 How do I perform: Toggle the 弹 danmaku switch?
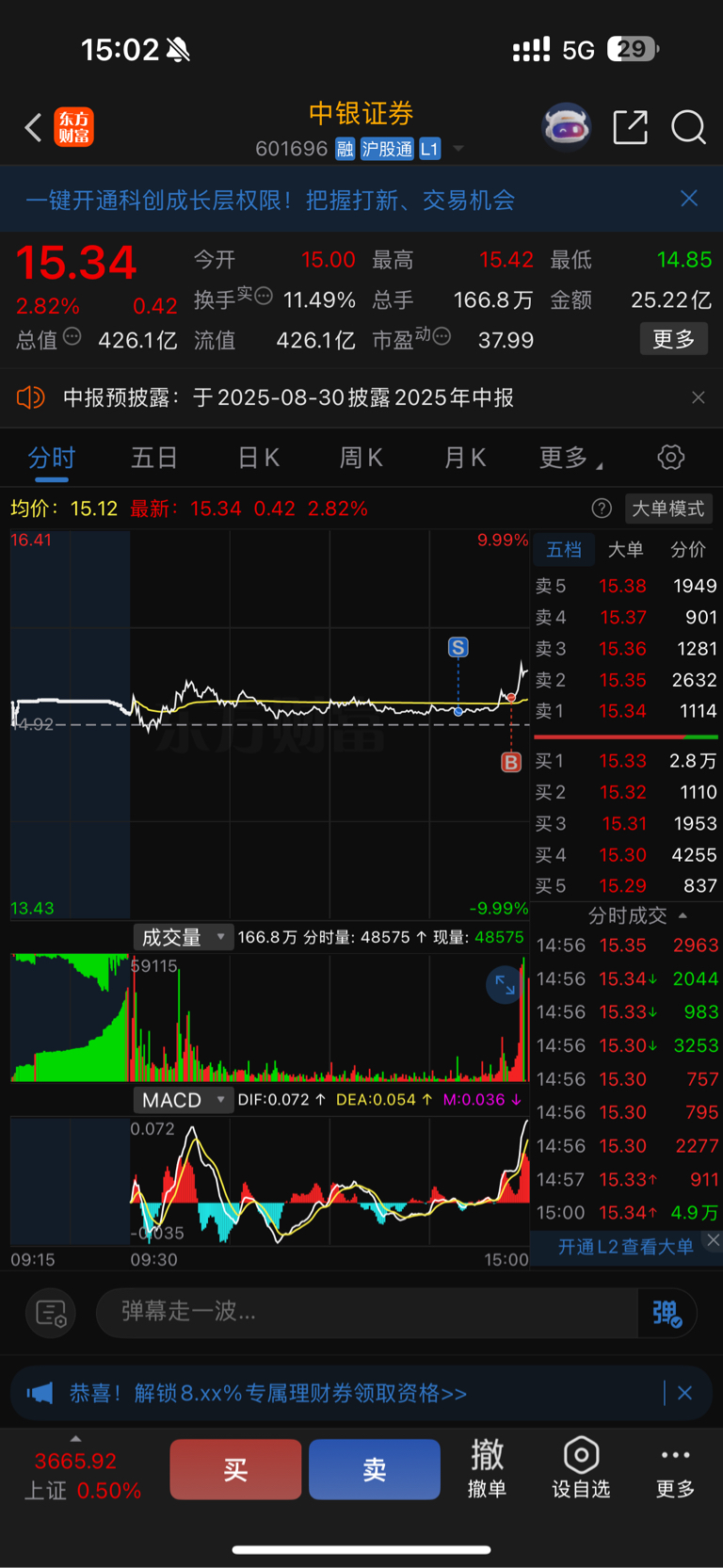click(x=667, y=1313)
